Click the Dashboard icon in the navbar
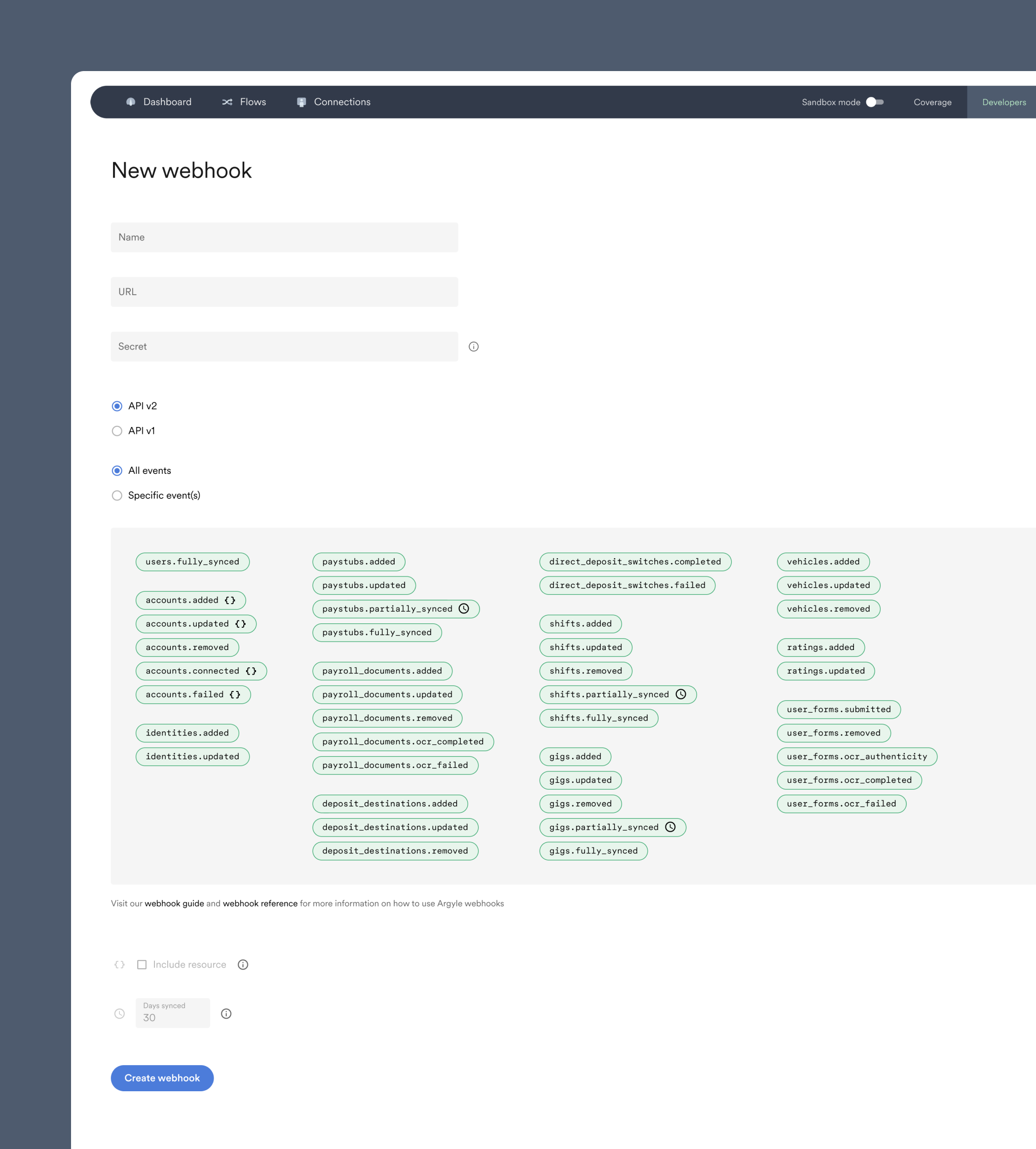1036x1149 pixels. (130, 102)
